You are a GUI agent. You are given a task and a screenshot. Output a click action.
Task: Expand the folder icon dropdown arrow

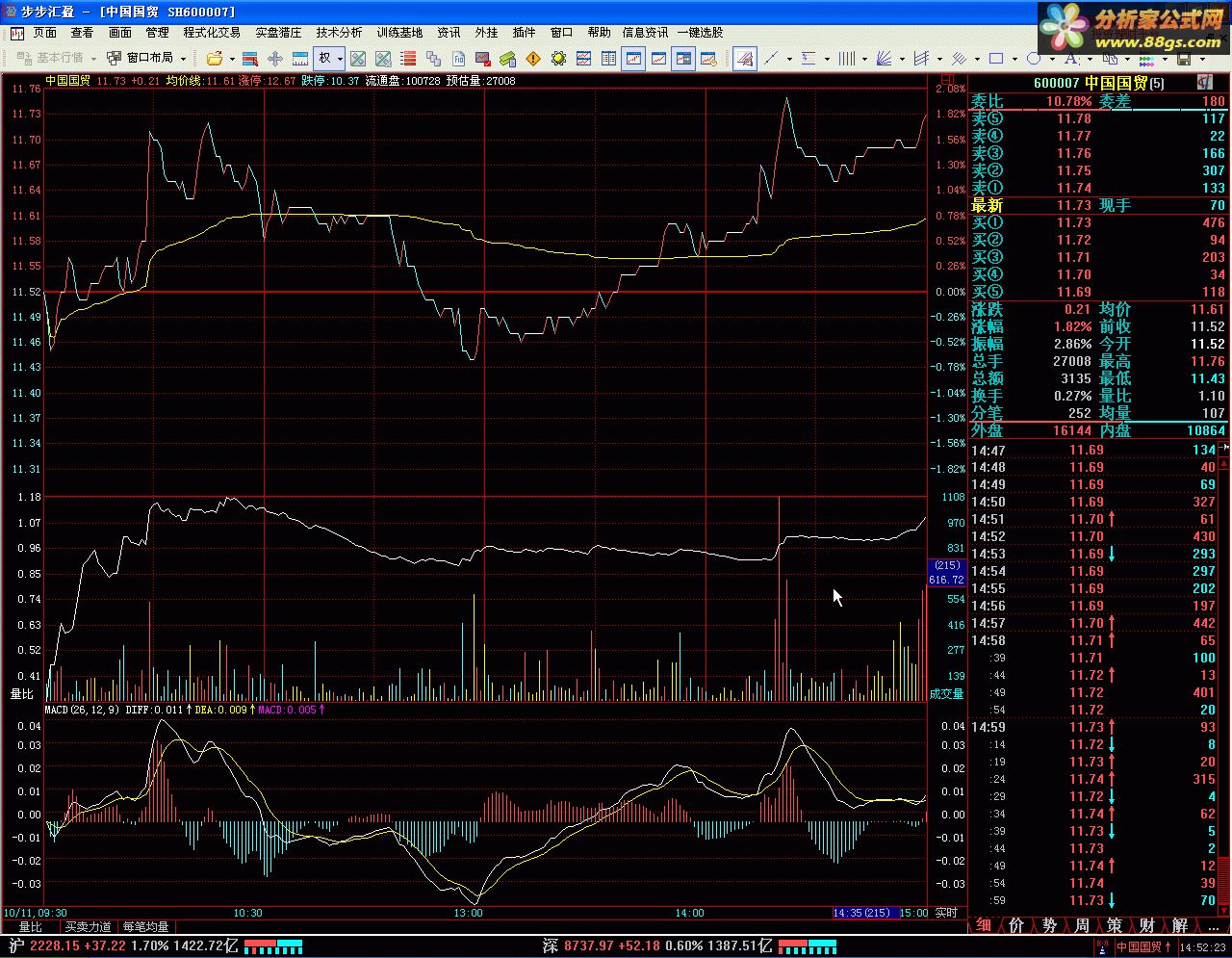(x=232, y=59)
